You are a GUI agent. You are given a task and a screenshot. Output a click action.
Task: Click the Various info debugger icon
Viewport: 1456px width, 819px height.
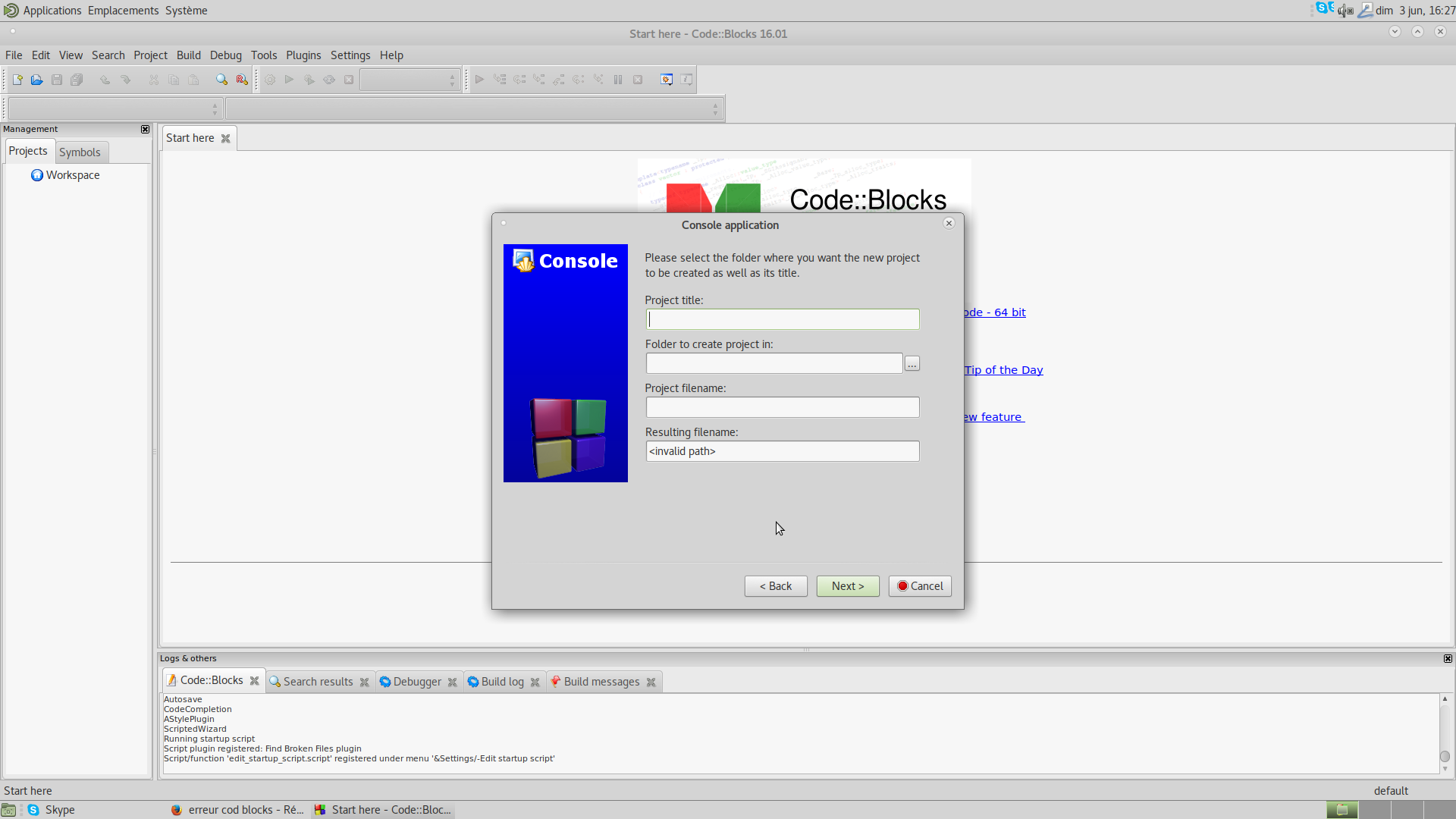pyautogui.click(x=686, y=80)
